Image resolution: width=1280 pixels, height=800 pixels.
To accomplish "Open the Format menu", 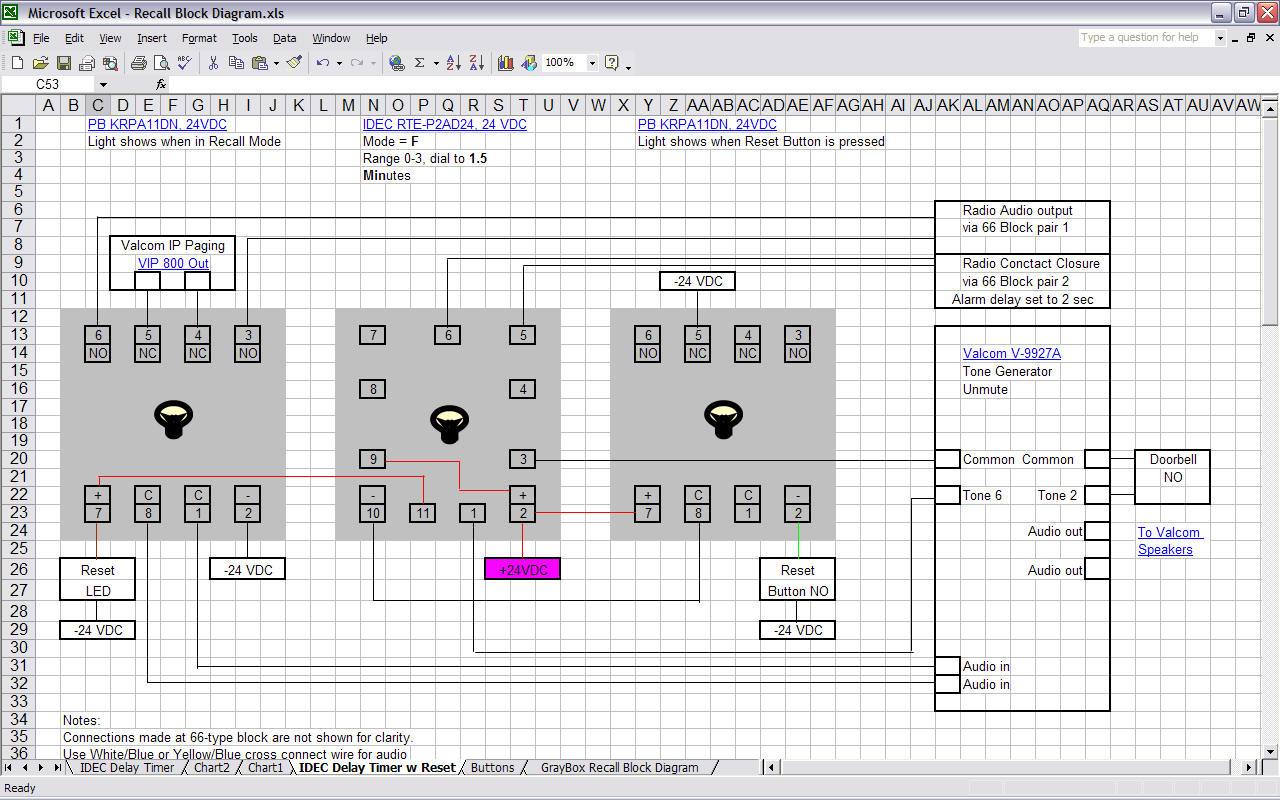I will (199, 38).
